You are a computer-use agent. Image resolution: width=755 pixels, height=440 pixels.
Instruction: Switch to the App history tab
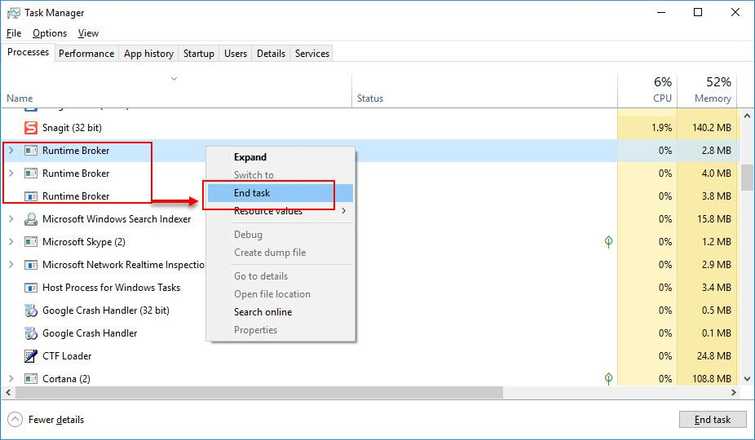pyautogui.click(x=149, y=53)
